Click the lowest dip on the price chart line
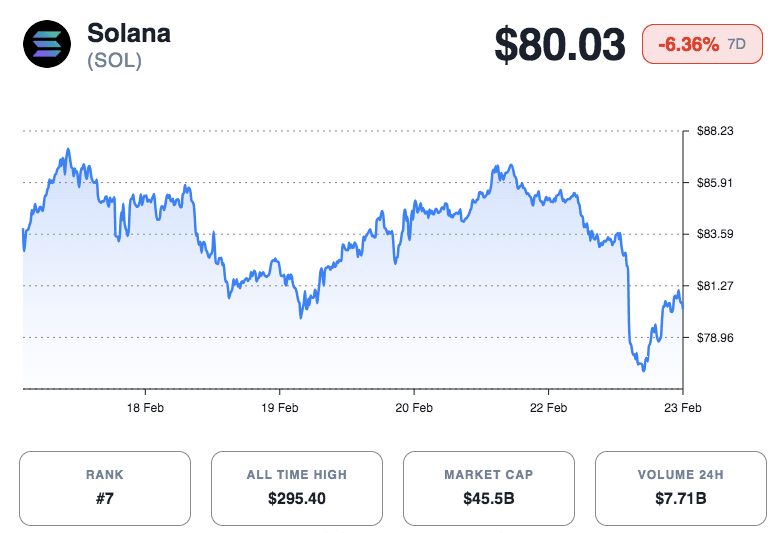The image size is (783, 533). pyautogui.click(x=643, y=371)
